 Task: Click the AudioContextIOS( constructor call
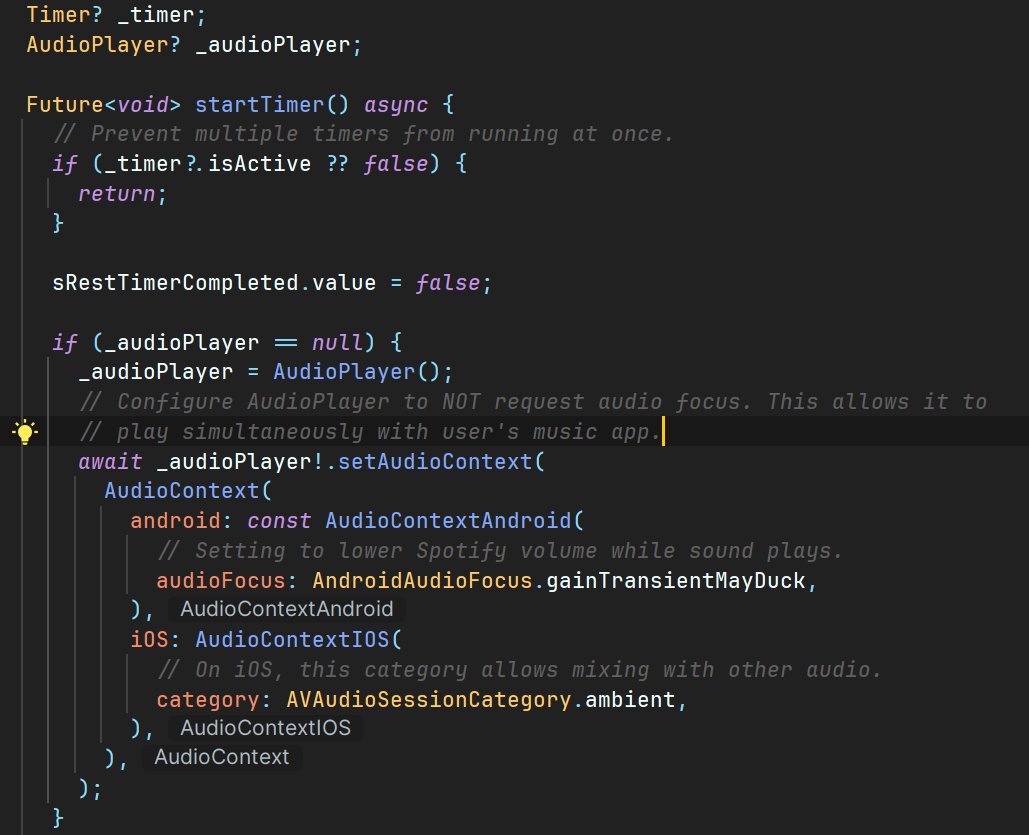(x=299, y=639)
